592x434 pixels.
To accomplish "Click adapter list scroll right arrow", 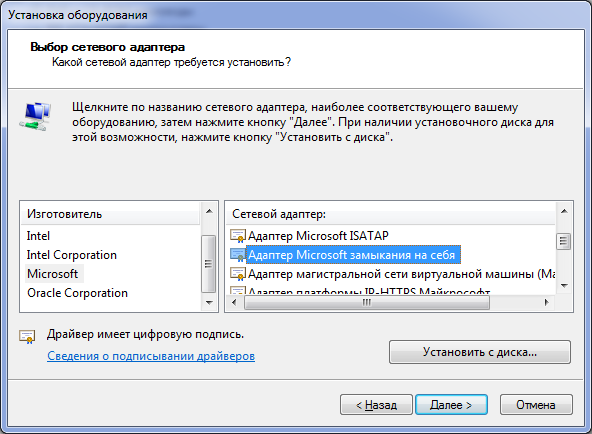I will pos(546,303).
